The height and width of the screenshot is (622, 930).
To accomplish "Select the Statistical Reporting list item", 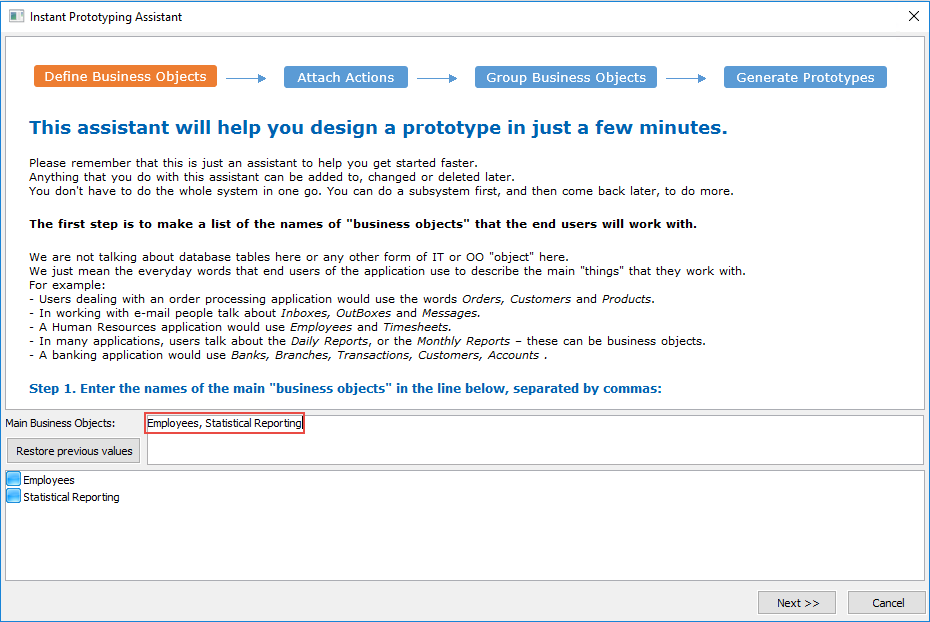I will (71, 497).
